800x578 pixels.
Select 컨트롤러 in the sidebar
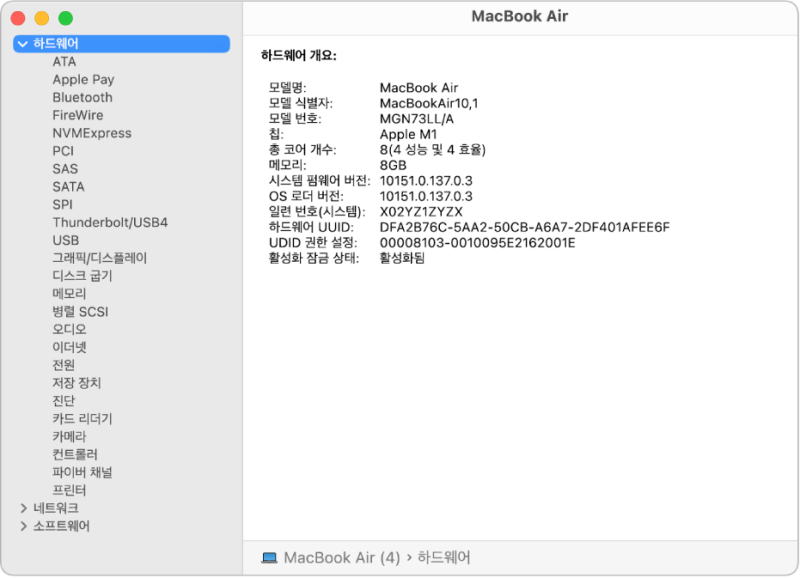[75, 455]
